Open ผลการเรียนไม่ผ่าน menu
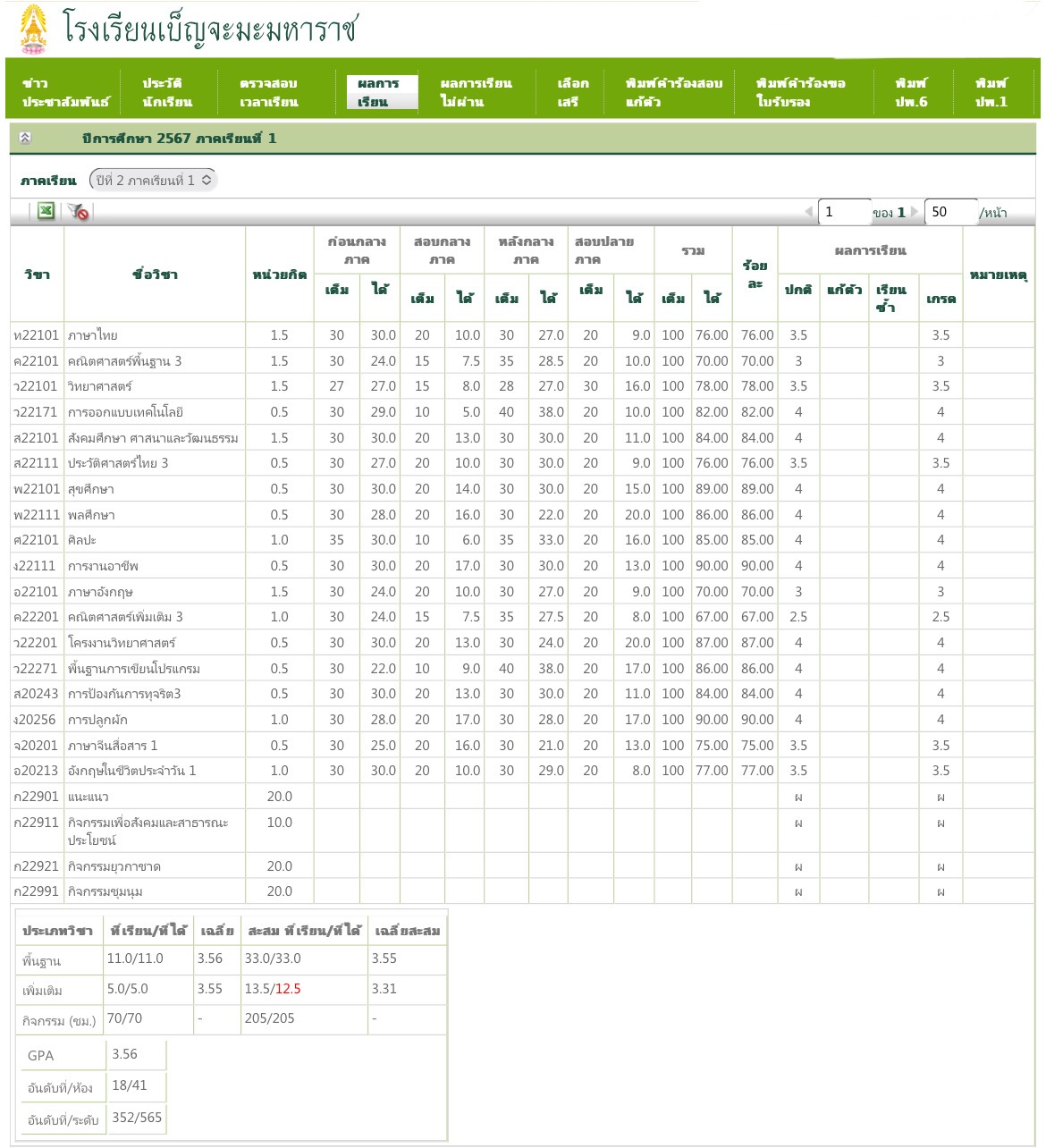This screenshot has width=1046, height=1148. (476, 92)
